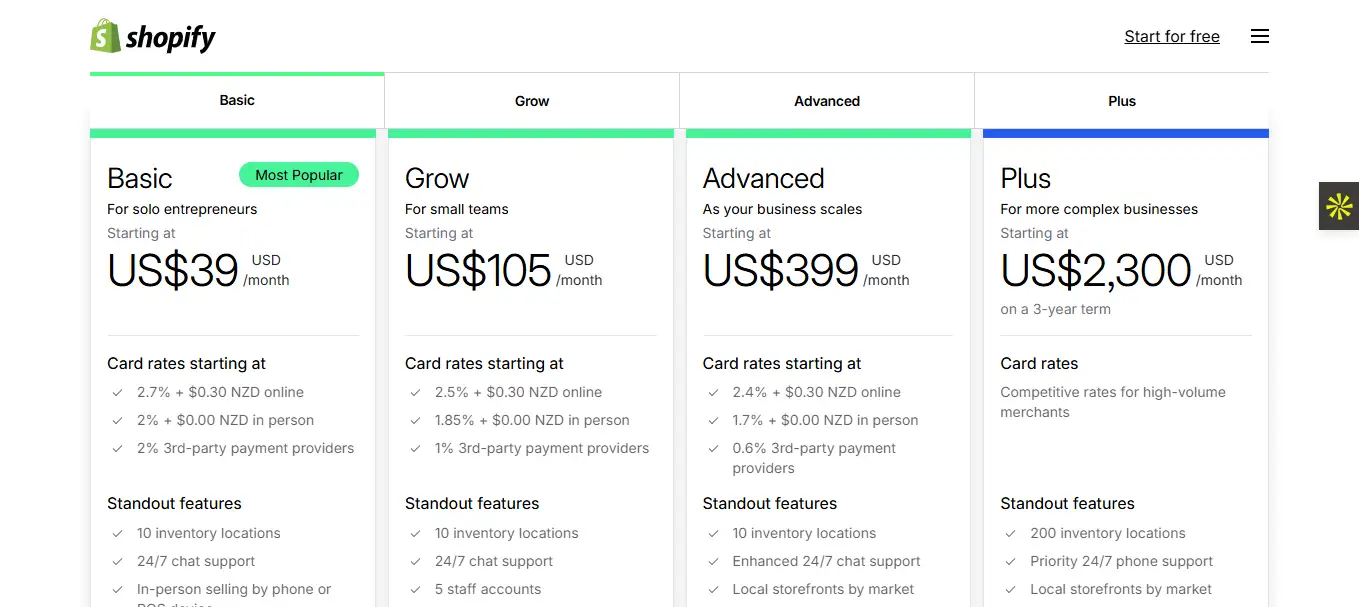Open the Advanced plan tab

[826, 100]
